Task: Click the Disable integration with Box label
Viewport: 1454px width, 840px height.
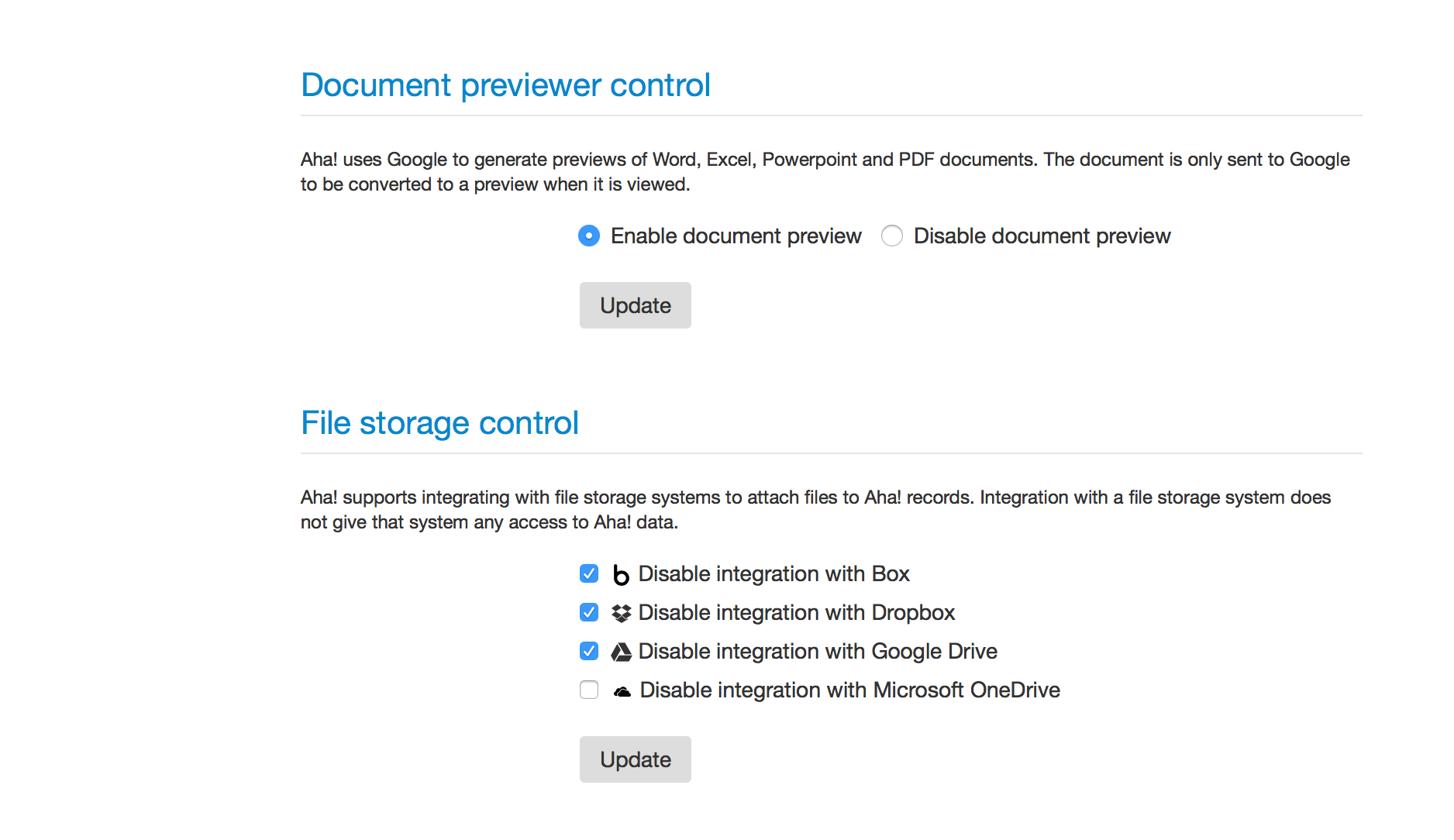Action: 774,573
